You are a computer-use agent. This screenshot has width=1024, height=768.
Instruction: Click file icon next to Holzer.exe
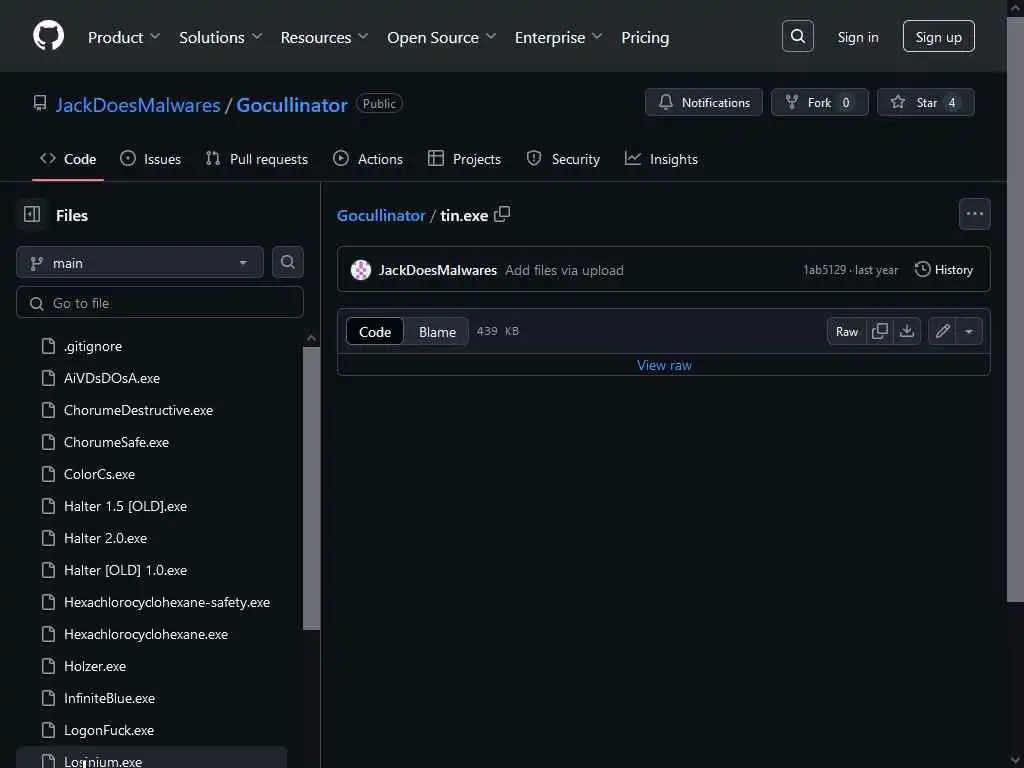coord(48,666)
